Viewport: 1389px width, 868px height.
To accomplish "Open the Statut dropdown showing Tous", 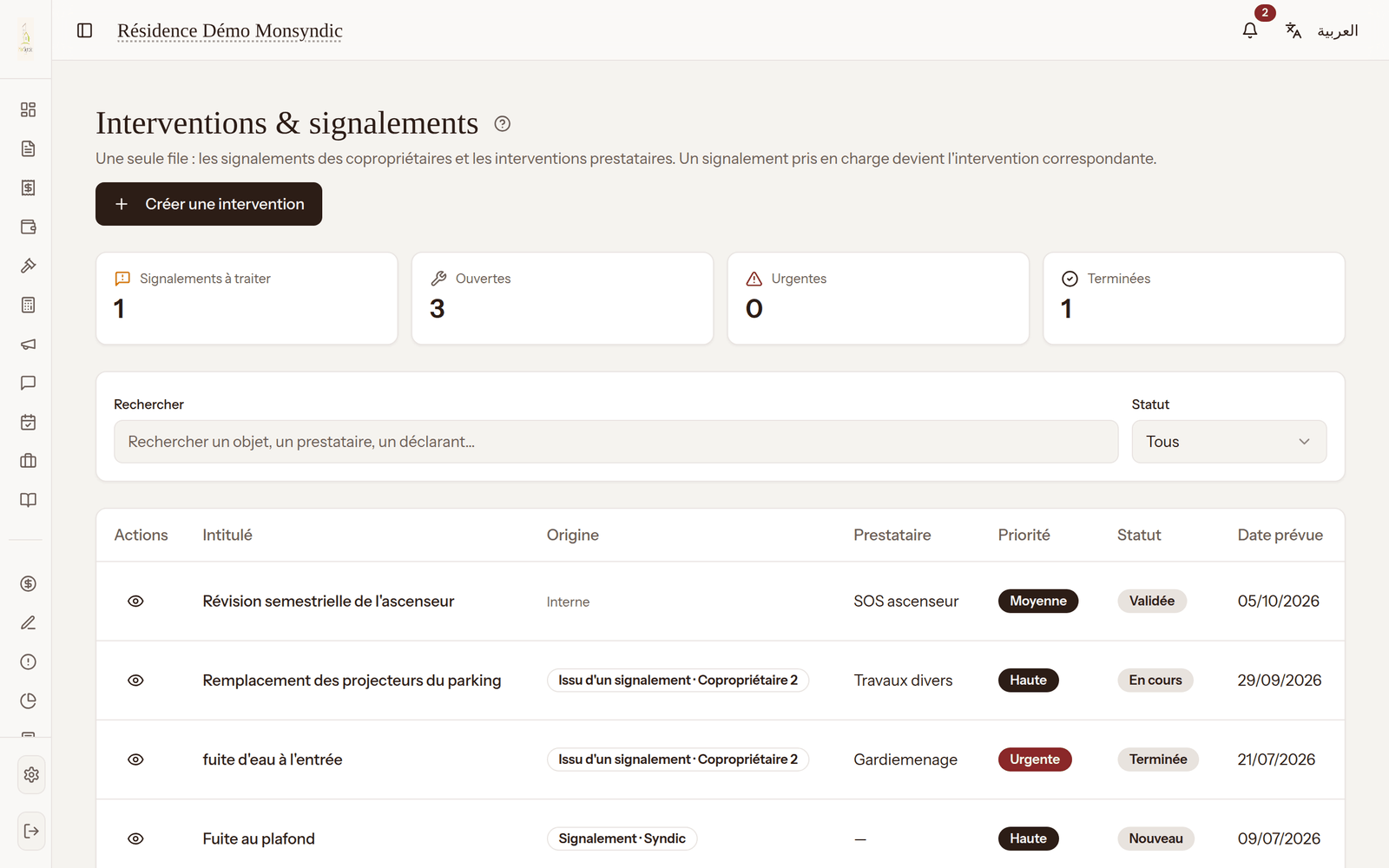I will coord(1228,442).
